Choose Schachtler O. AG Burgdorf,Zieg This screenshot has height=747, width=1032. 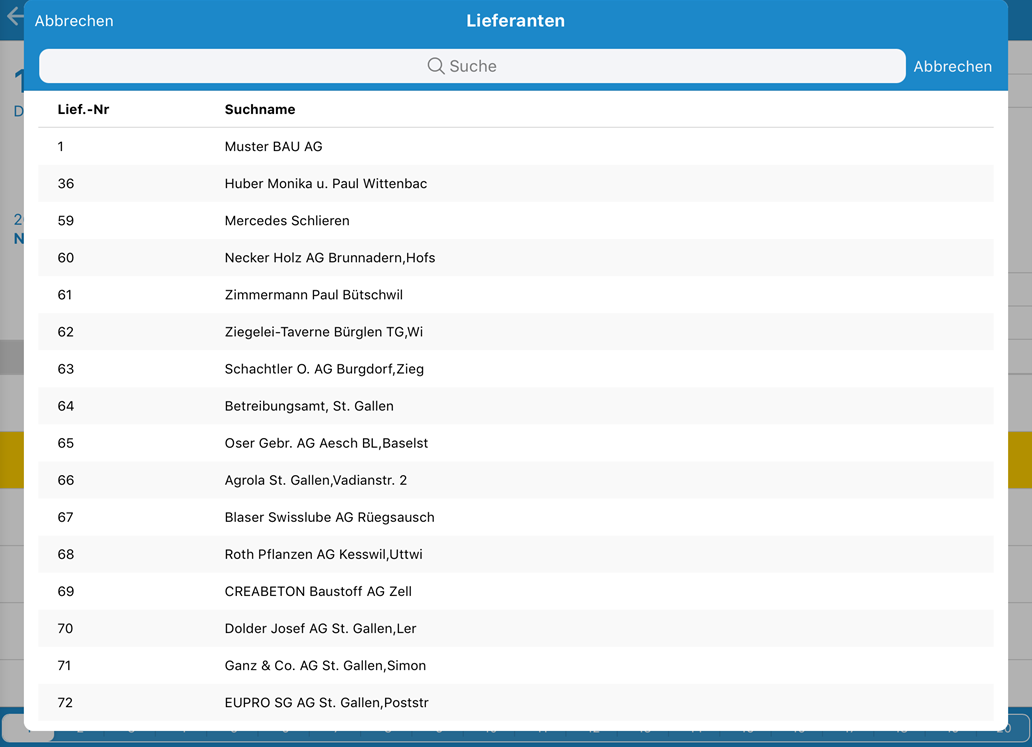[515, 369]
